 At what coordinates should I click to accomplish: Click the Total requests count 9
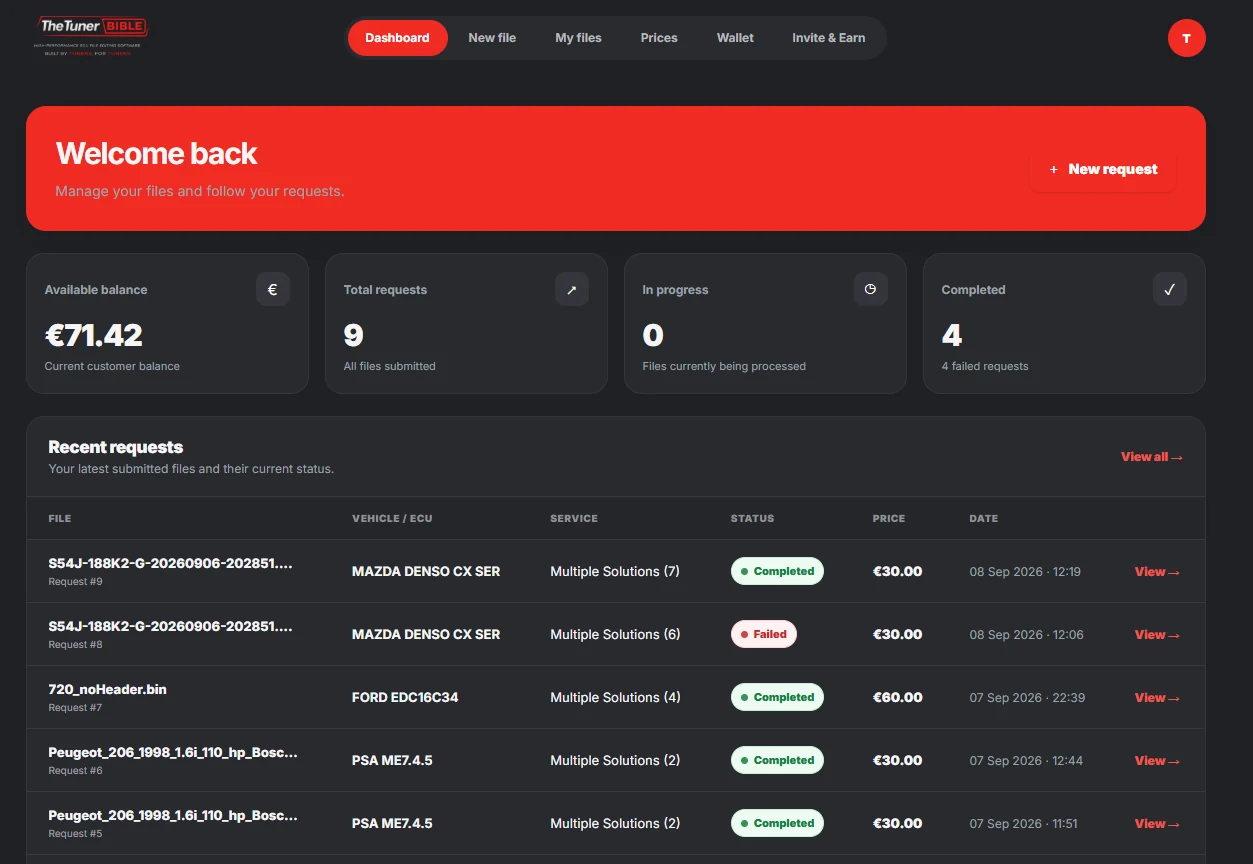[353, 335]
